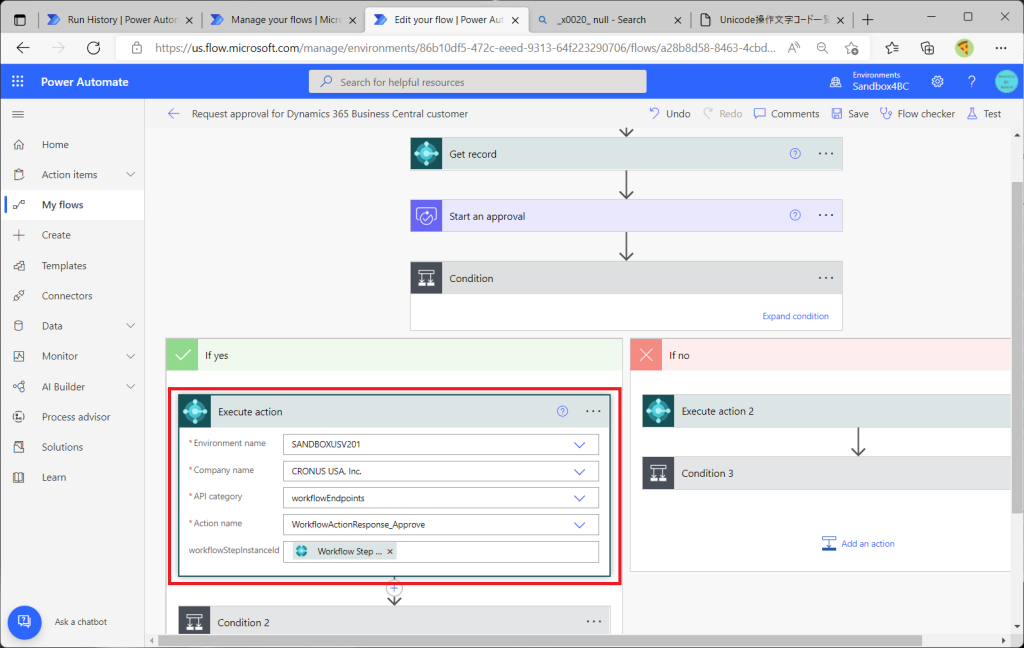Open the API category dropdown
This screenshot has height=648, width=1024.
(579, 498)
